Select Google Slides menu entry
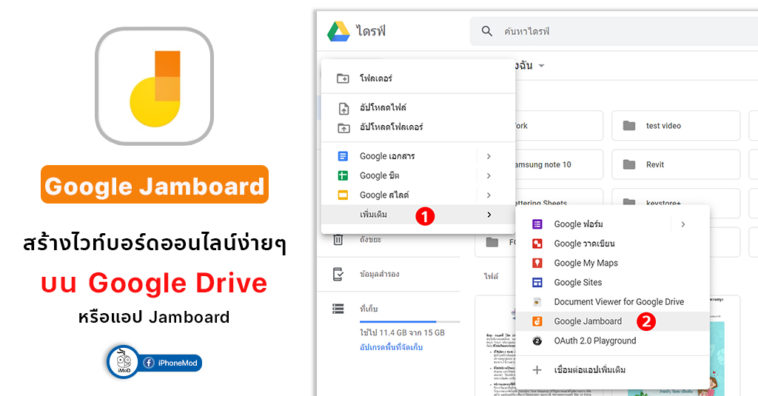758x396 pixels. (418, 195)
